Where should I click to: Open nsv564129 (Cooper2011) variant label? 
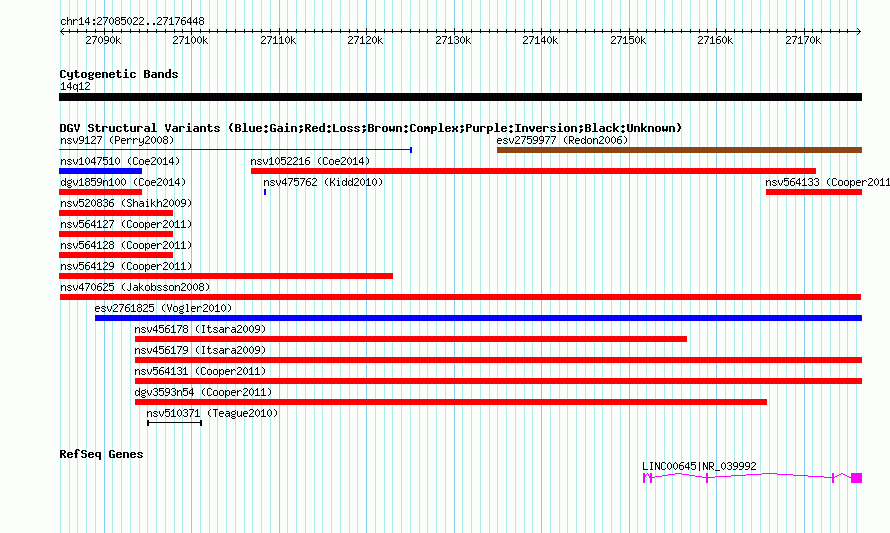tap(126, 266)
